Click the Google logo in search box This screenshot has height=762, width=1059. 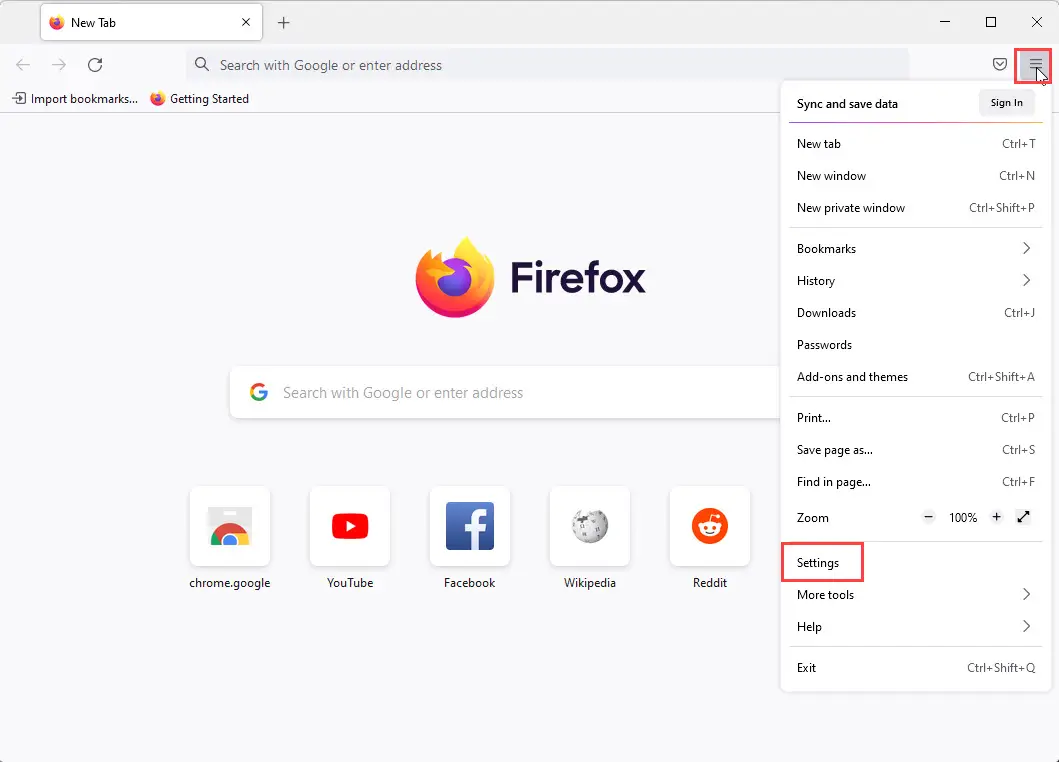pos(259,392)
